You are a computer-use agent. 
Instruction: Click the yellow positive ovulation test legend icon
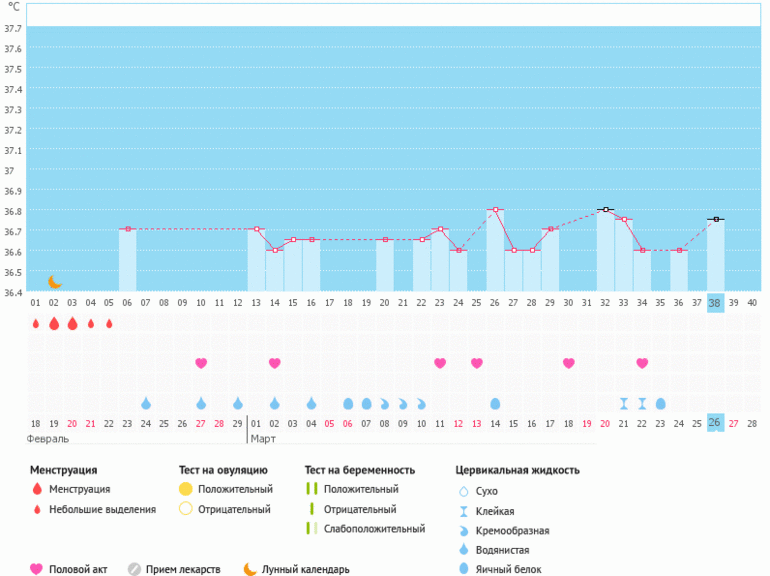(x=186, y=489)
